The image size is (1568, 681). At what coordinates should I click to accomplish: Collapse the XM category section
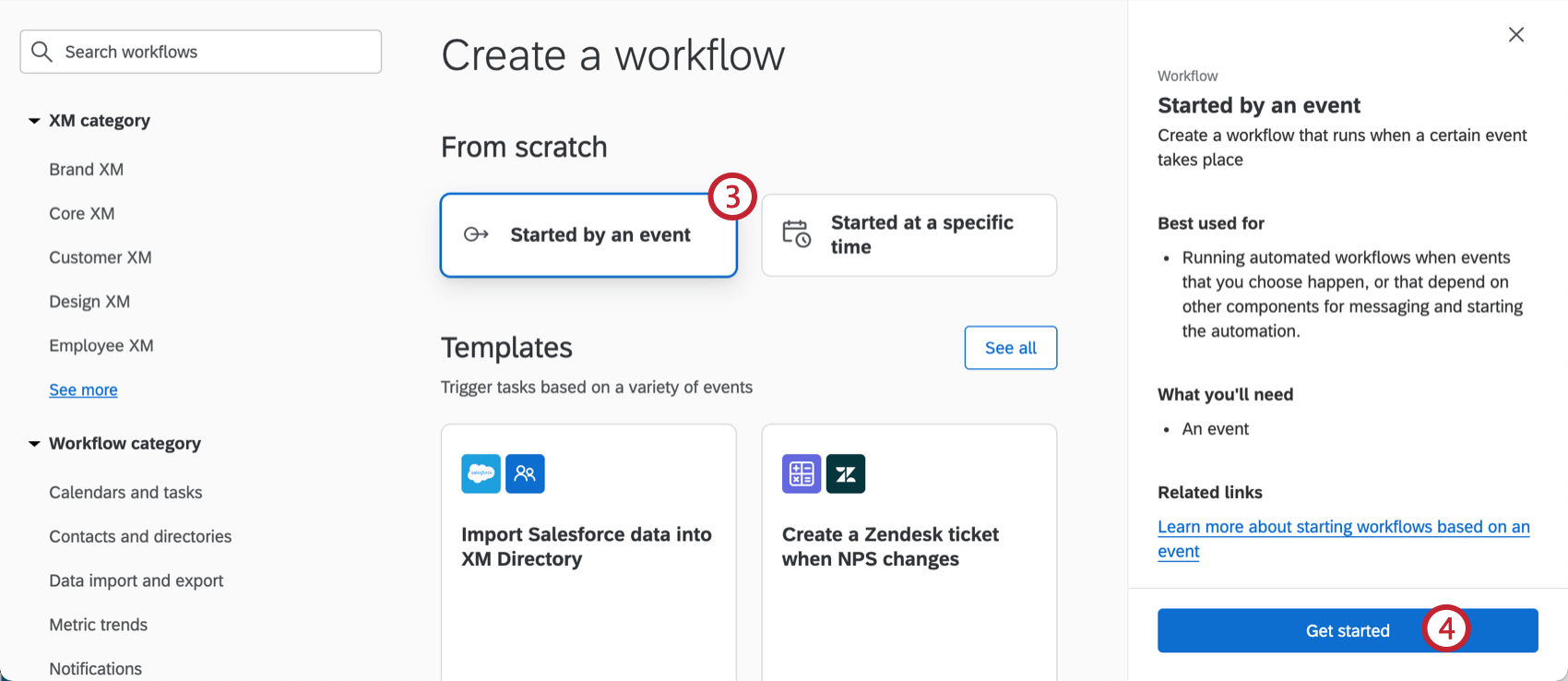tap(34, 121)
